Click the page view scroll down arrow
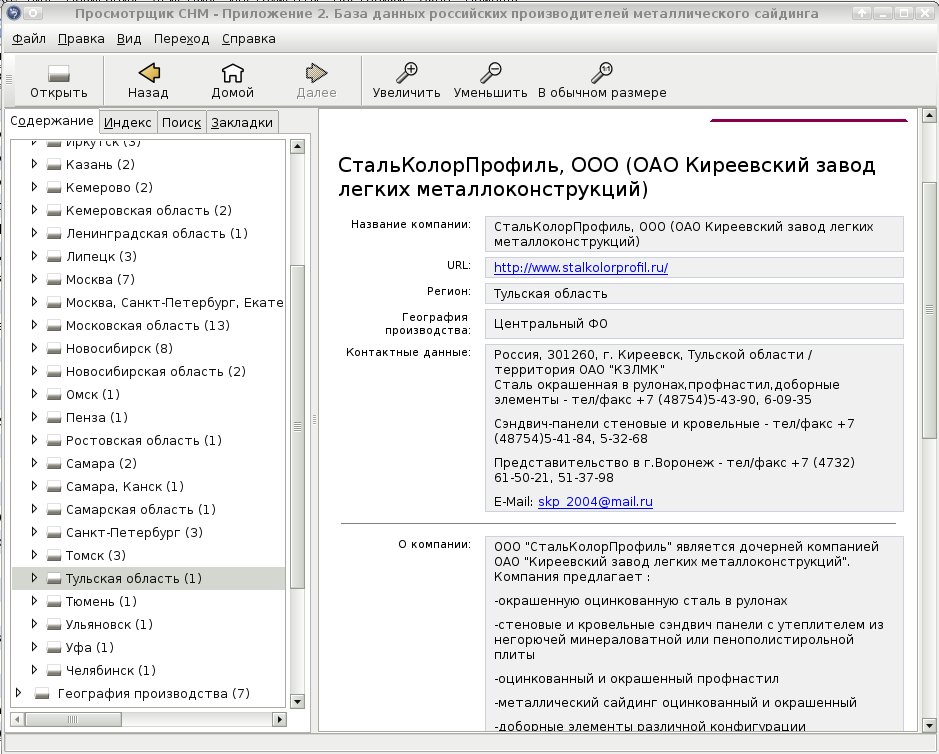Image resolution: width=939 pixels, height=754 pixels. [929, 725]
